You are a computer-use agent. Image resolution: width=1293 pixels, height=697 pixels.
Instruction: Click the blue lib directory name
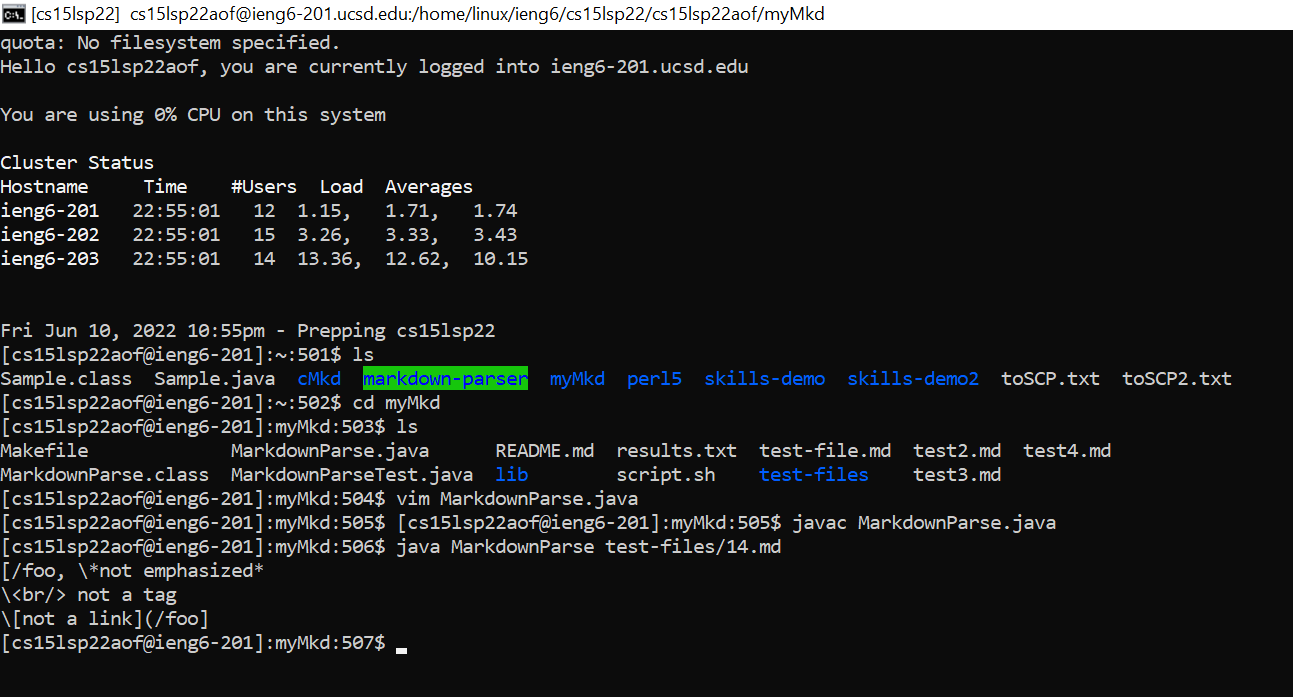[511, 475]
